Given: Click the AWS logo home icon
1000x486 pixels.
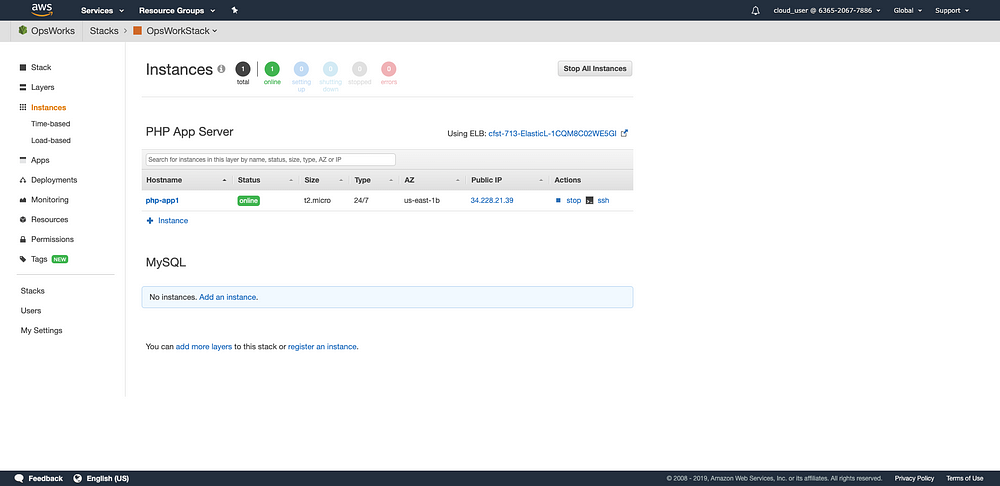Looking at the screenshot, I should [41, 10].
